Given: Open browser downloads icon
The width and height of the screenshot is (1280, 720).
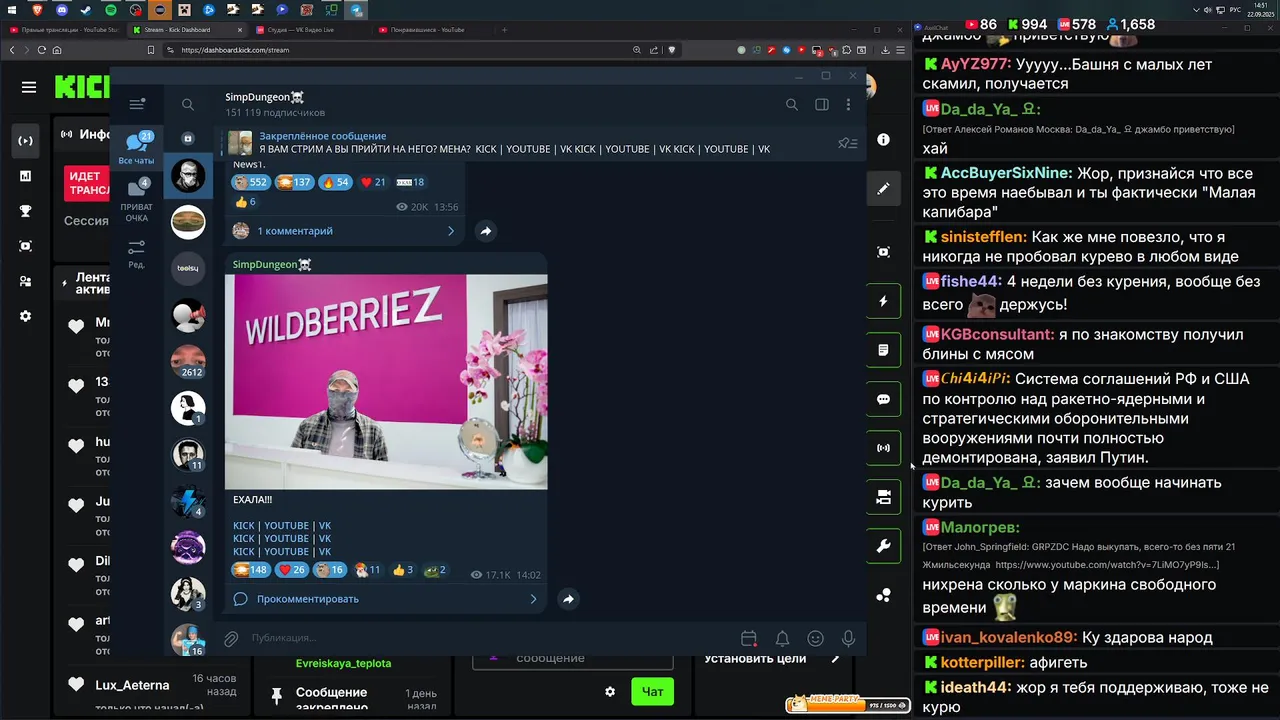Looking at the screenshot, I should 885,50.
